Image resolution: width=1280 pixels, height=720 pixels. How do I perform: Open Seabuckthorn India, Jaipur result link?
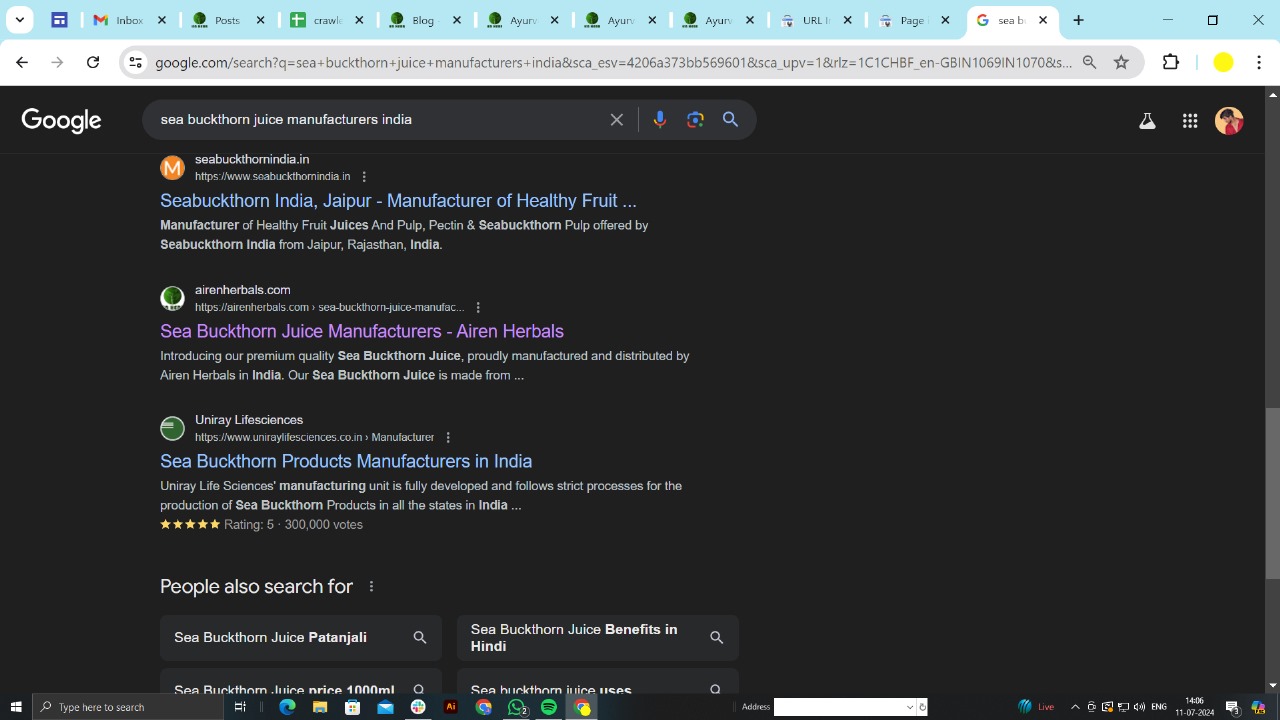[x=398, y=201]
